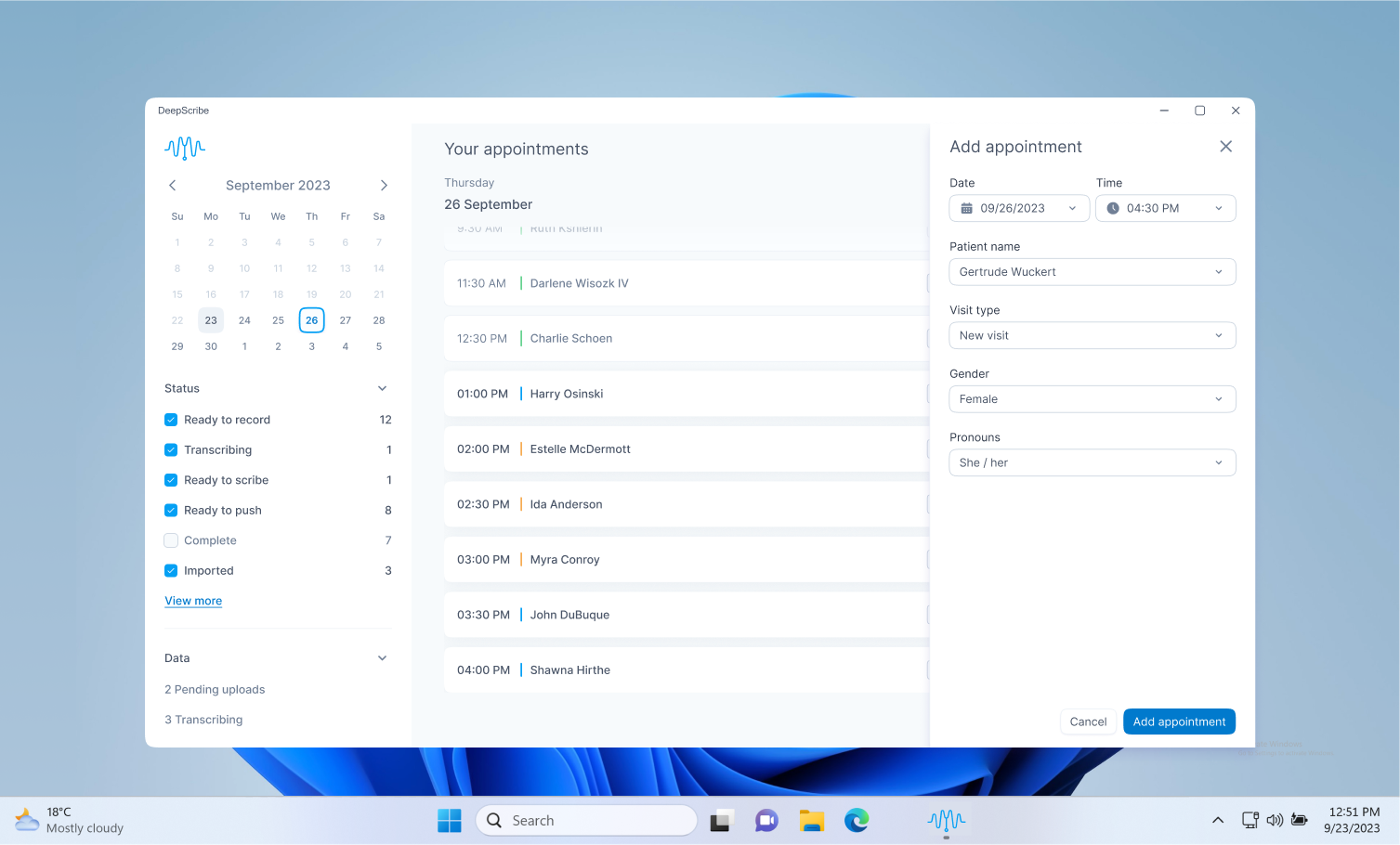Select September 23 in calendar

point(211,320)
